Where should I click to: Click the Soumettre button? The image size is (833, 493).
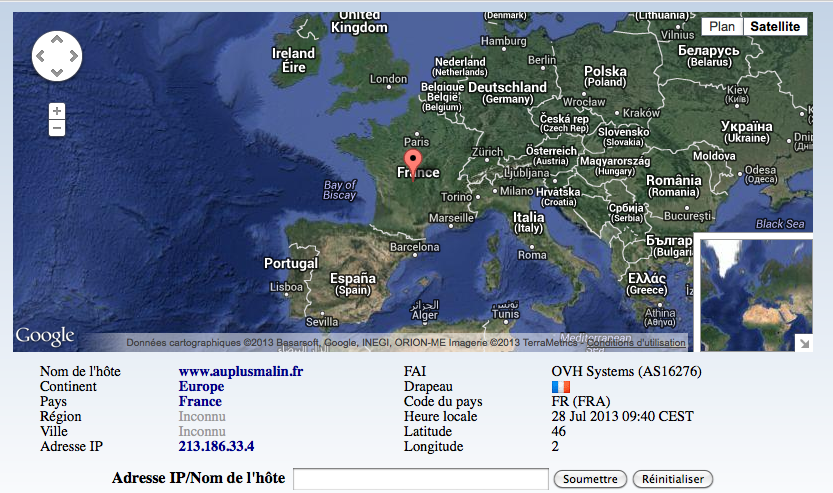(590, 479)
